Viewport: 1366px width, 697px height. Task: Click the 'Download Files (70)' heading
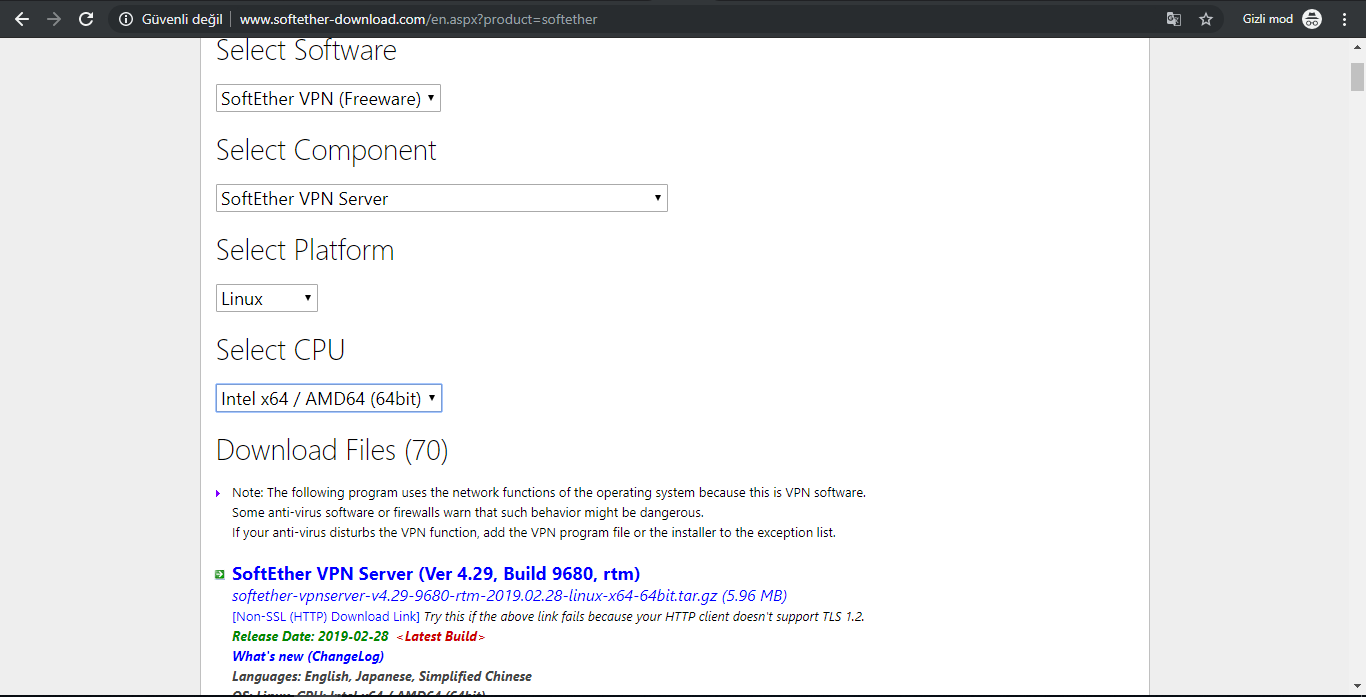[x=332, y=450]
